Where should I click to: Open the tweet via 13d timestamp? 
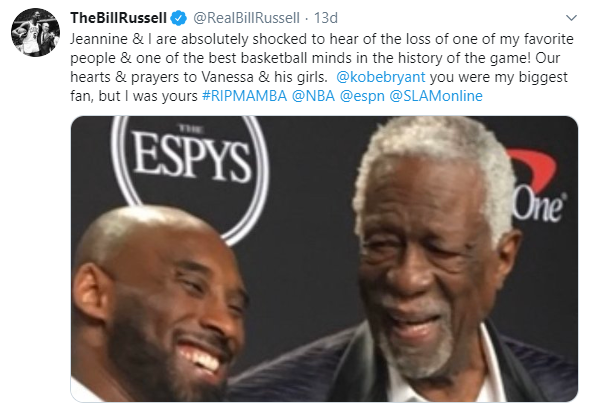point(326,18)
